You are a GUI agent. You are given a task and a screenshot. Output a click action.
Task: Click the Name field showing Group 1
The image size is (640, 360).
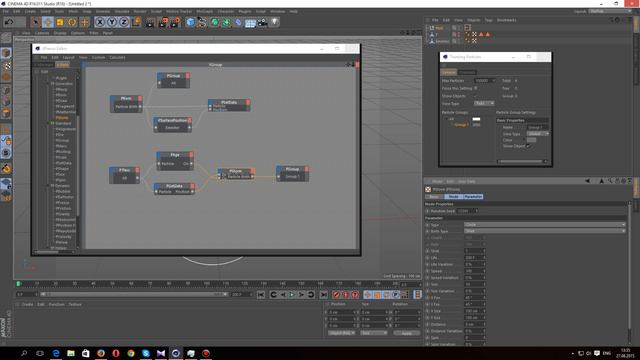[537, 127]
